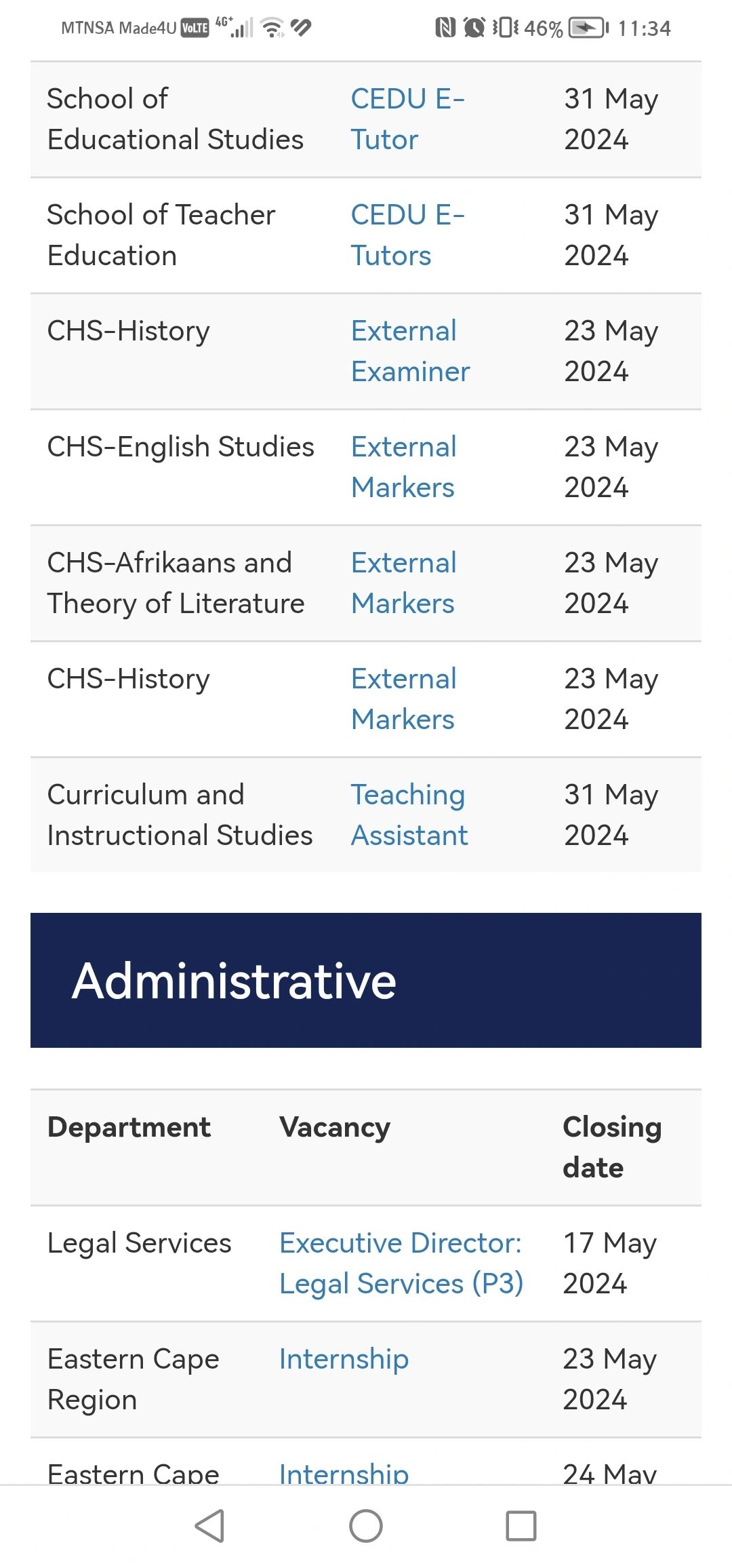The height and width of the screenshot is (1568, 732).
Task: Tap the battery indicator in status bar
Action: (588, 28)
